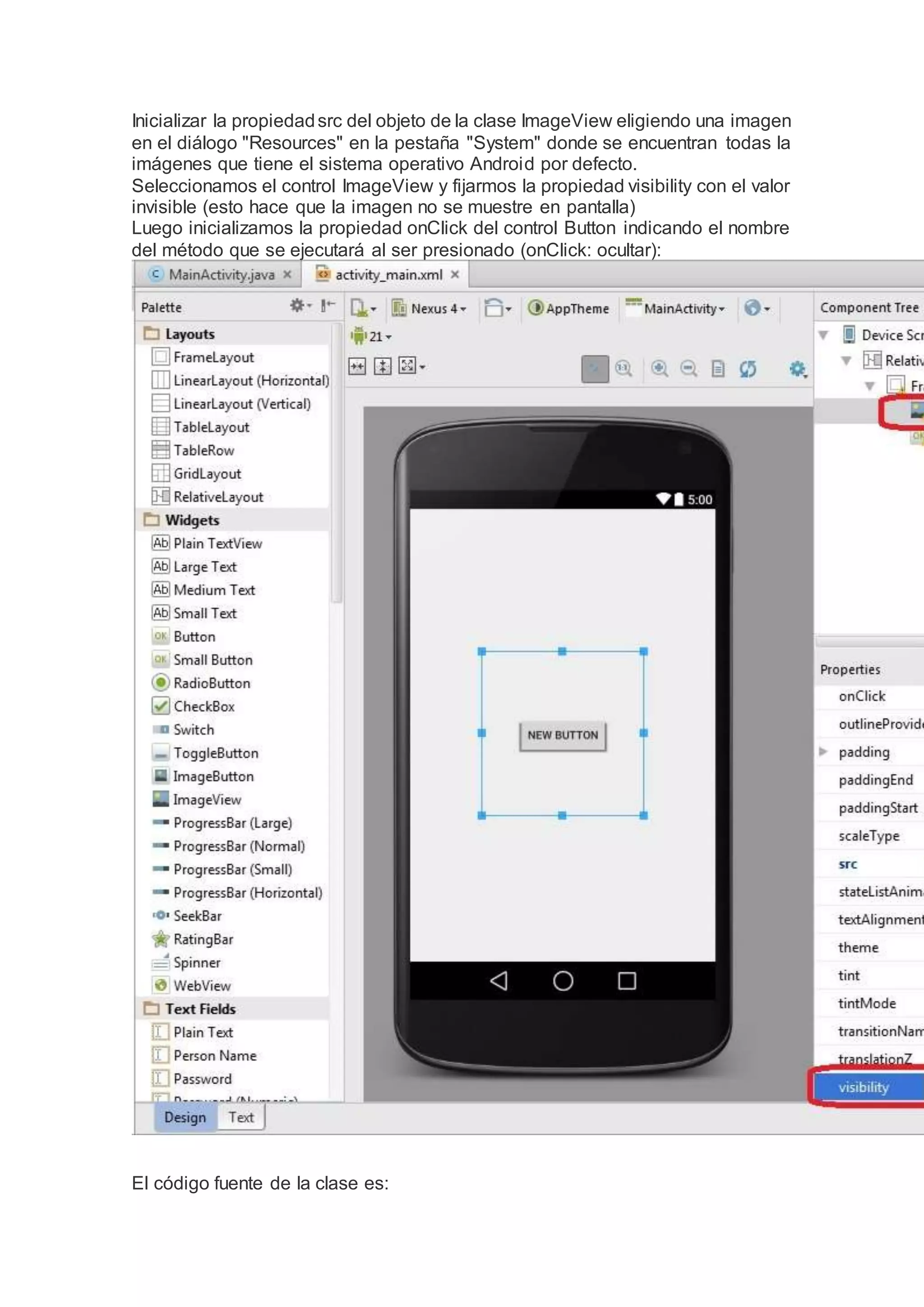This screenshot has height=1307, width=924.
Task: Click the toggle viewport height icon
Action: (x=382, y=366)
